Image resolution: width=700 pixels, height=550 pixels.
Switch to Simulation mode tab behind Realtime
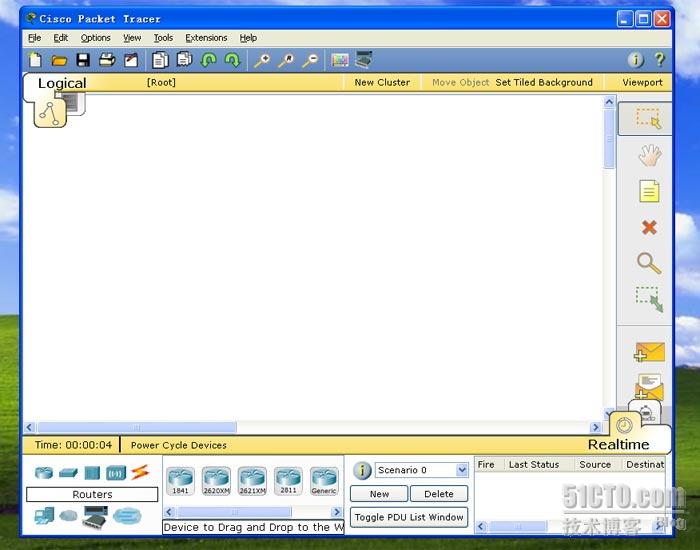pos(645,411)
